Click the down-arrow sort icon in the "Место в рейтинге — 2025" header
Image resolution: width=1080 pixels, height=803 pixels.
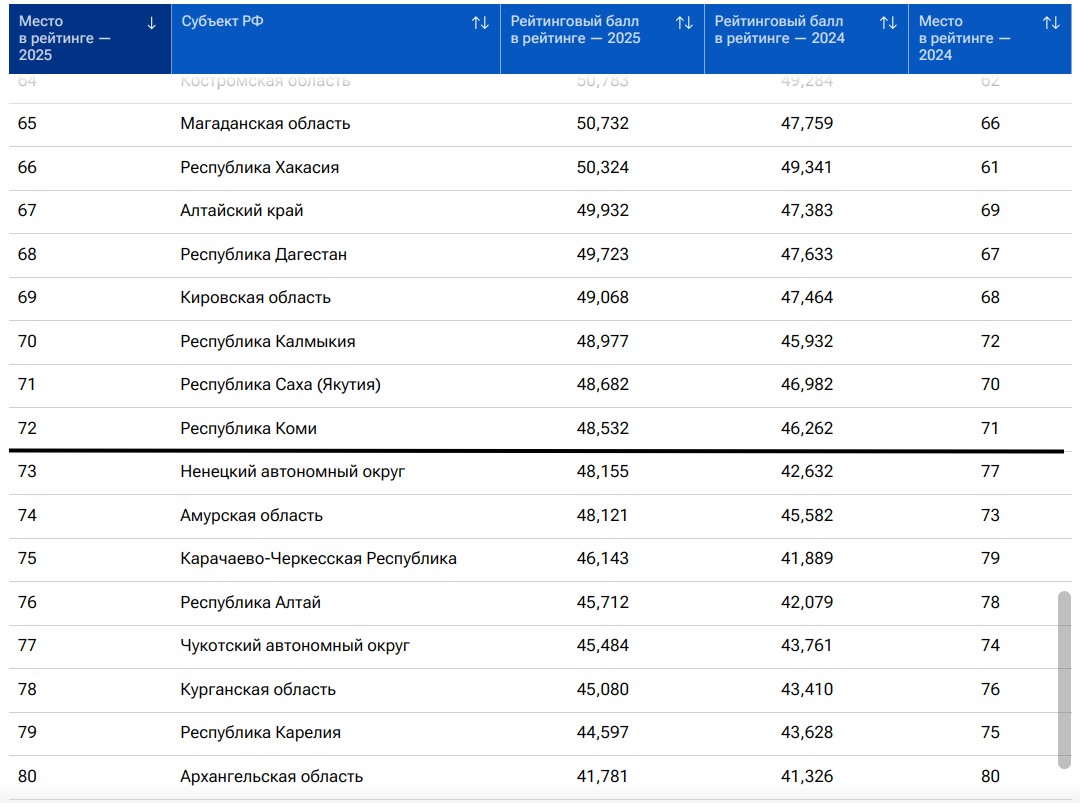coord(152,23)
